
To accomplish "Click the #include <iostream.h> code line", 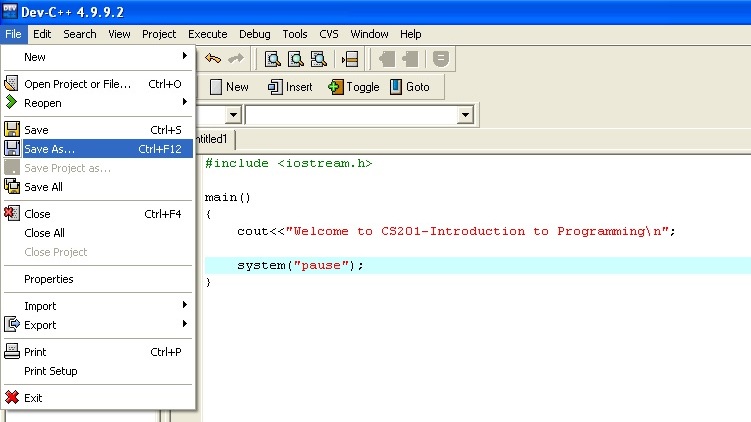I will [x=288, y=163].
